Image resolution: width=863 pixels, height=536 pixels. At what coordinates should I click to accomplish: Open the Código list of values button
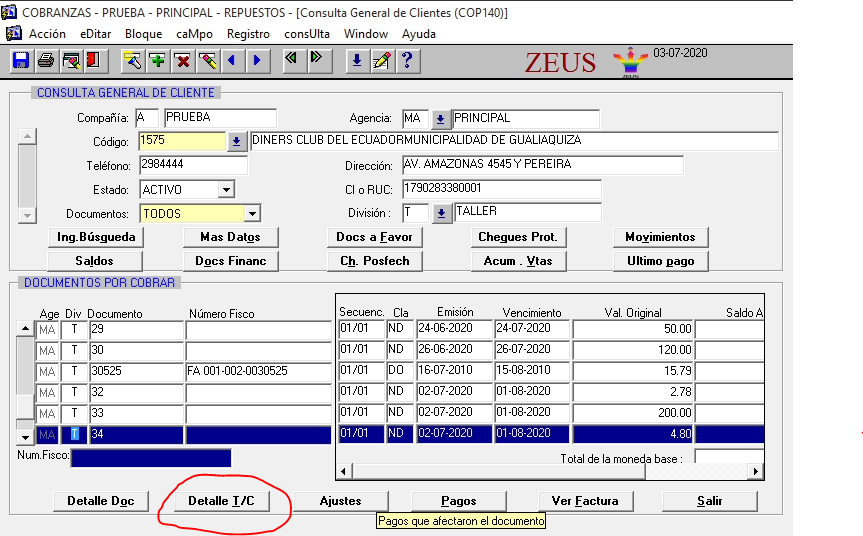coord(237,141)
